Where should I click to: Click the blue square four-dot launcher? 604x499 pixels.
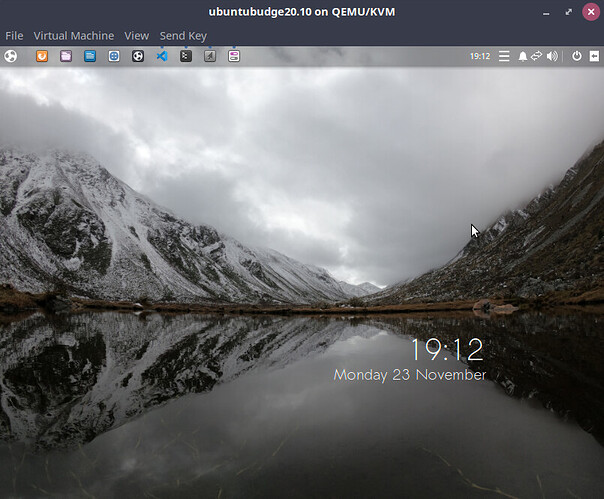(114, 56)
